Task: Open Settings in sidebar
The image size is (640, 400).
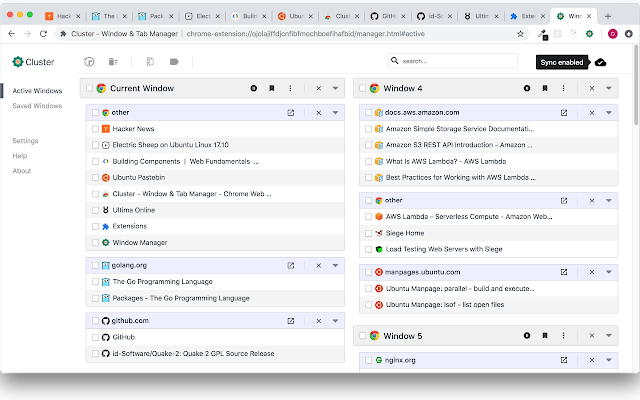Action: pyautogui.click(x=25, y=141)
